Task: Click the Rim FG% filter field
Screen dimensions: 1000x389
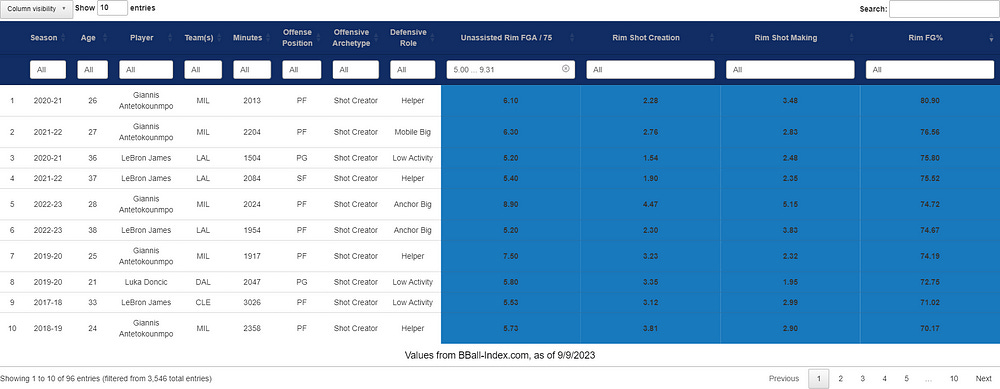Action: [x=930, y=70]
